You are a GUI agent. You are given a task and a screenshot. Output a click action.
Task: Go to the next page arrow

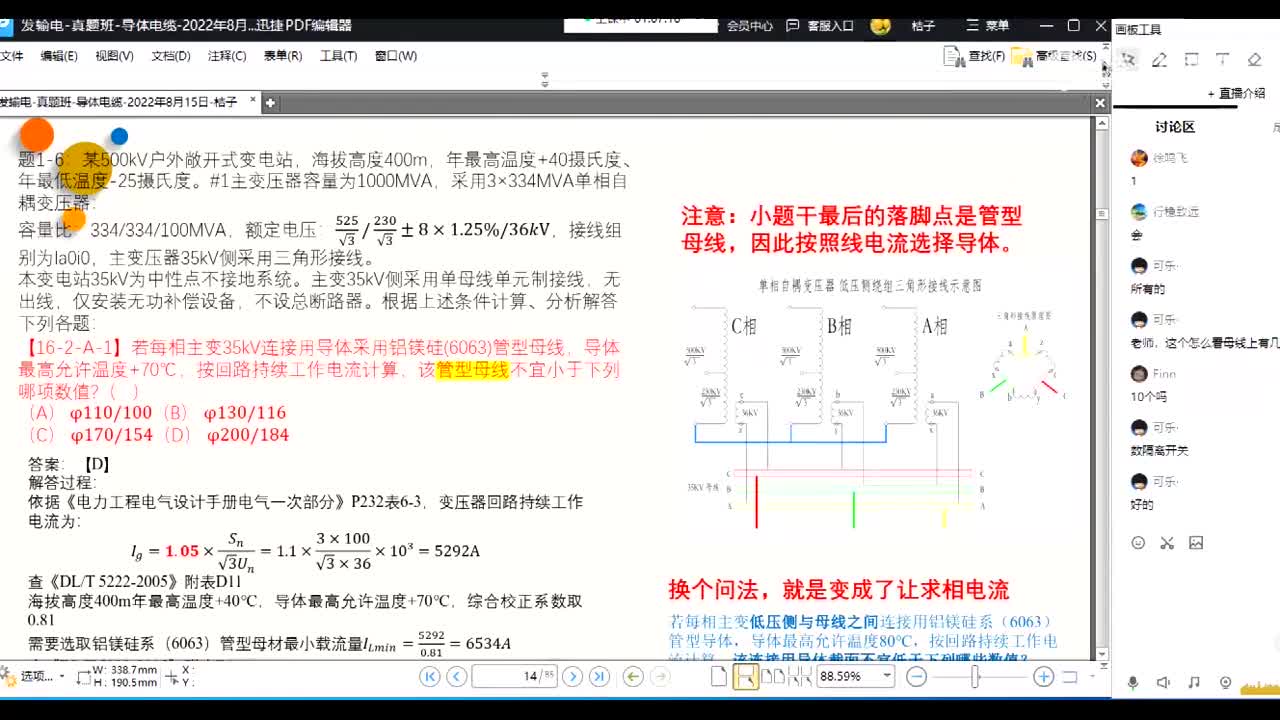pos(572,677)
